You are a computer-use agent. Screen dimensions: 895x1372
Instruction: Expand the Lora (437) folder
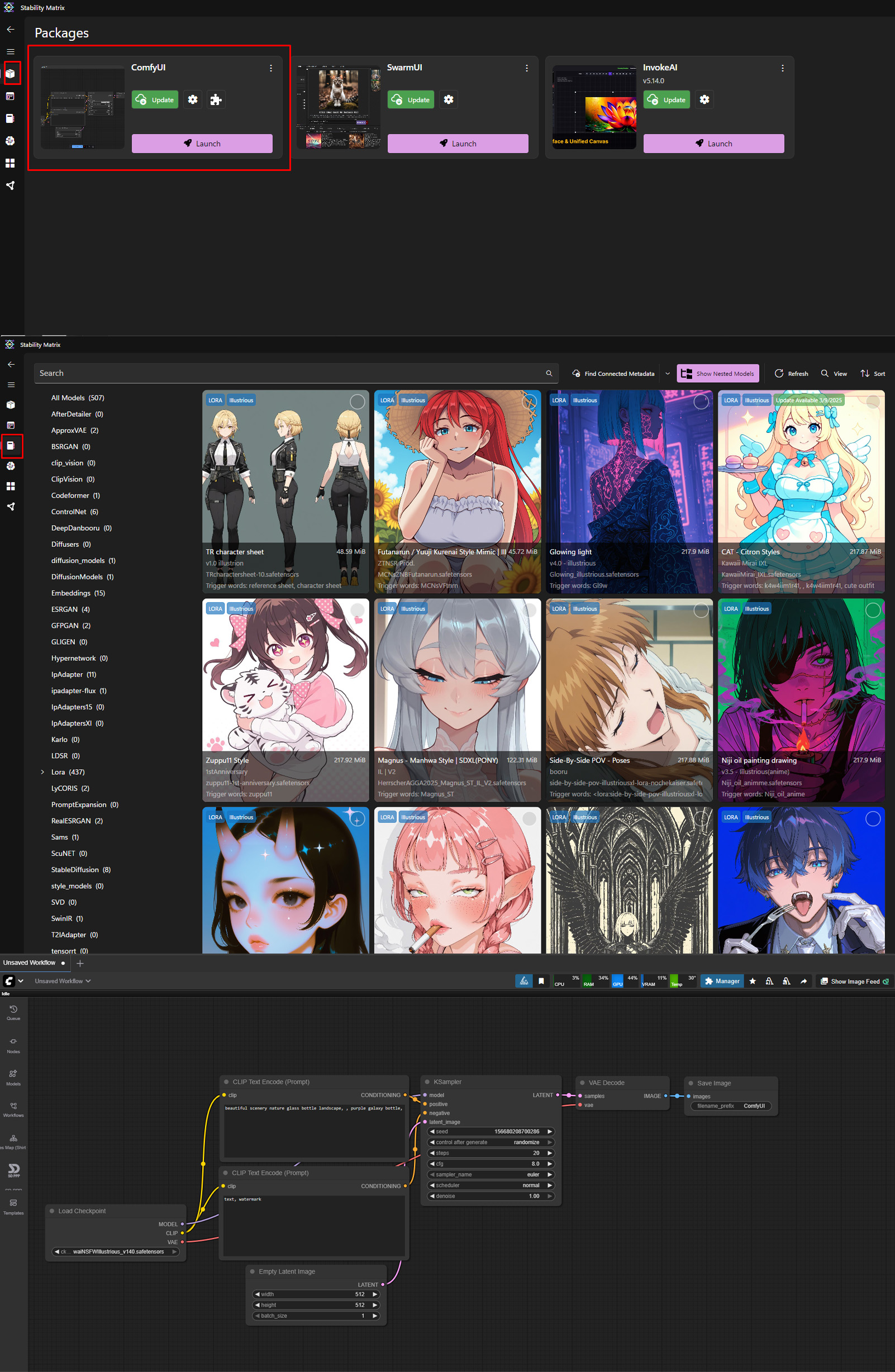point(42,772)
